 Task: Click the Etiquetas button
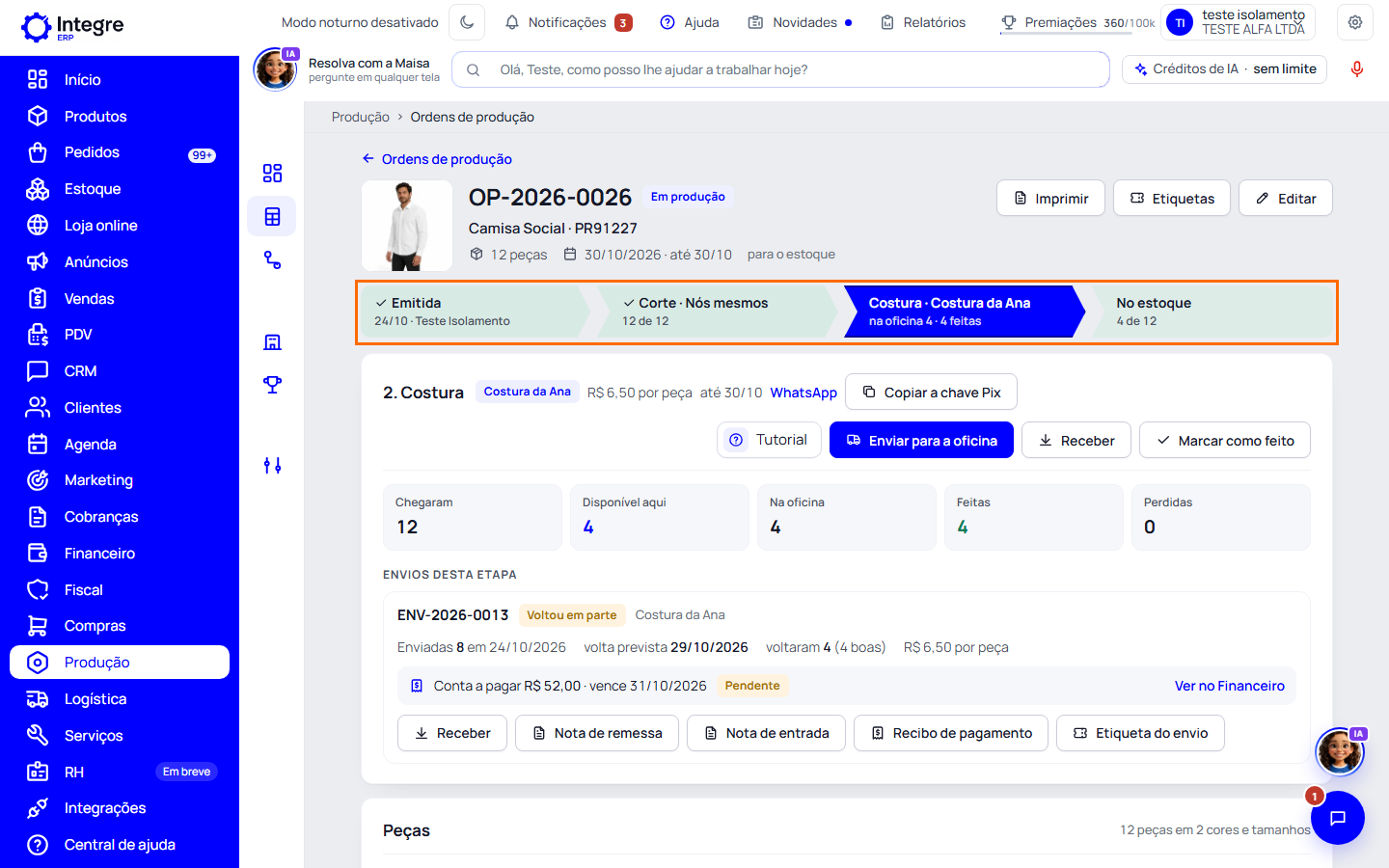(x=1172, y=198)
